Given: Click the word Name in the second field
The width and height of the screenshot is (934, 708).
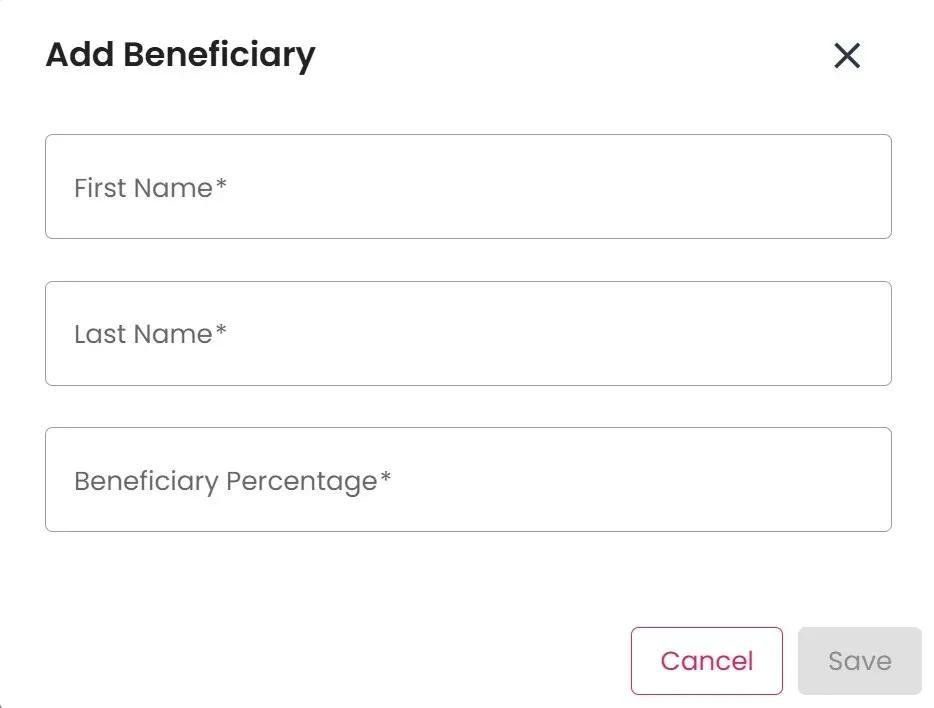Looking at the screenshot, I should point(173,334).
